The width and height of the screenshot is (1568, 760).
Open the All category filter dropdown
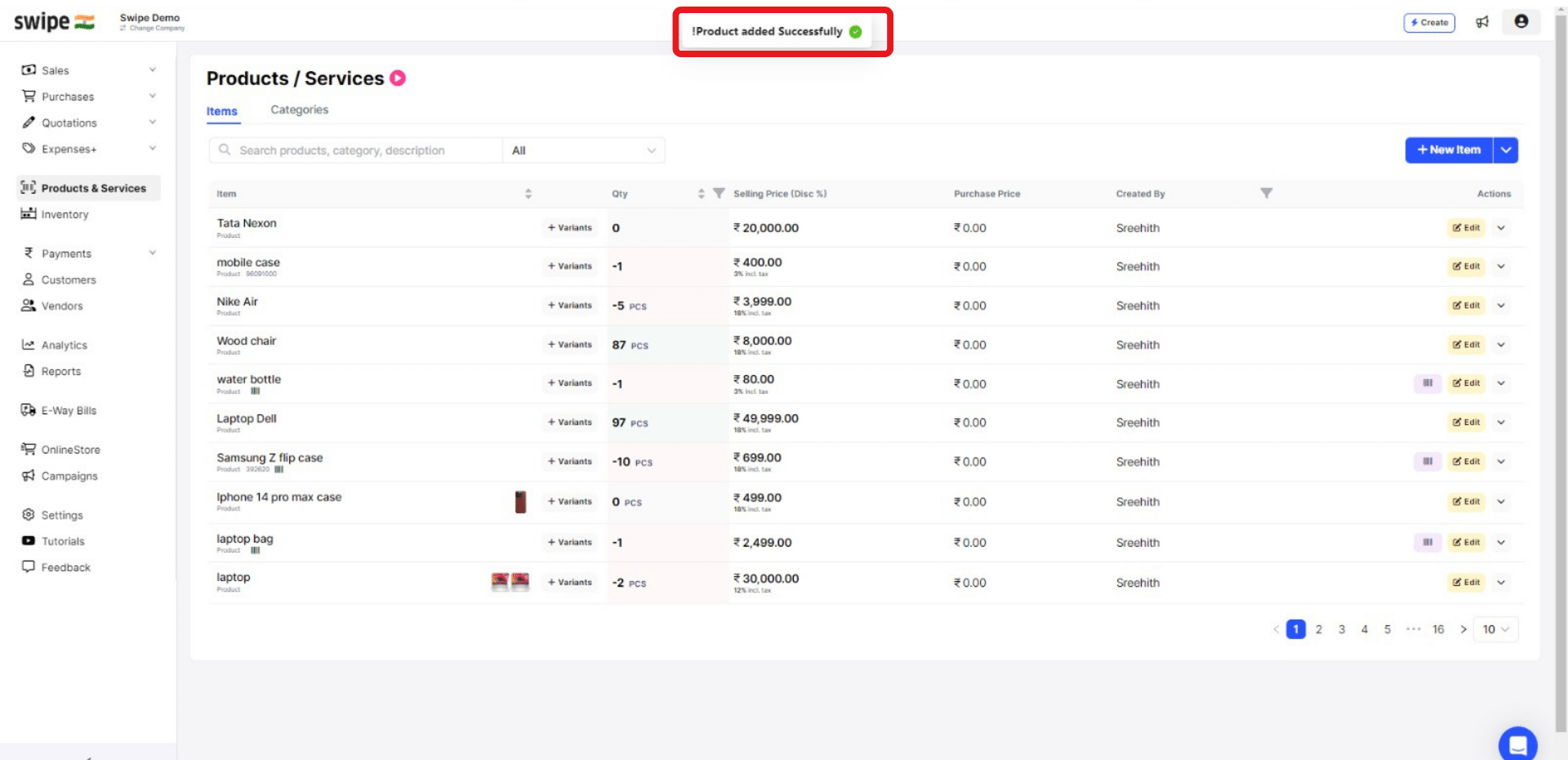coord(582,150)
